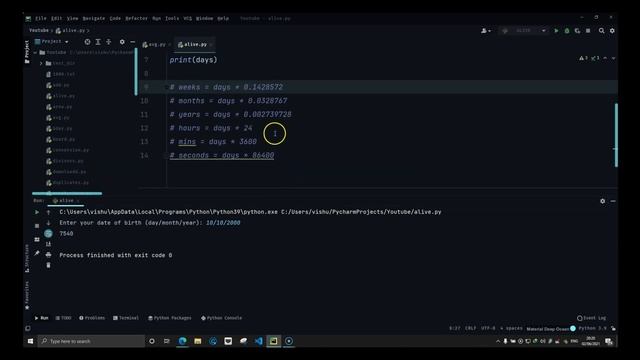640x360 pixels.
Task: Start debugging with the green bug icon
Action: click(567, 31)
